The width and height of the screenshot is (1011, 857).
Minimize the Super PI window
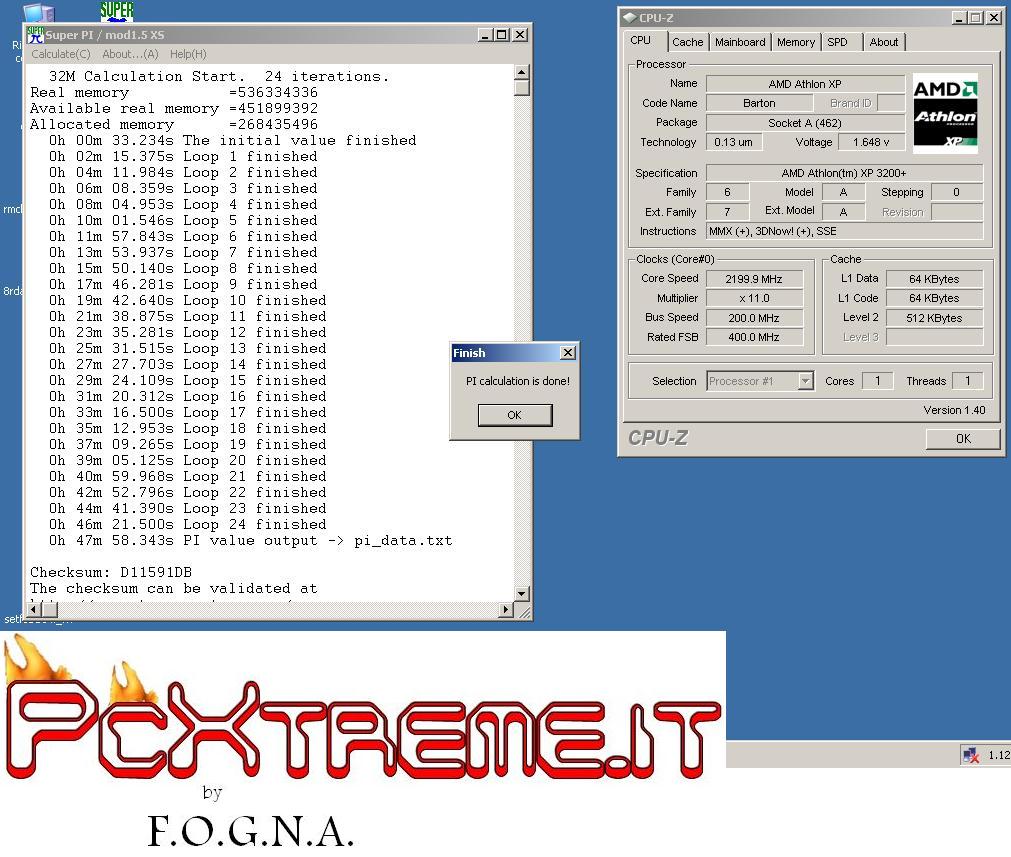[x=486, y=35]
